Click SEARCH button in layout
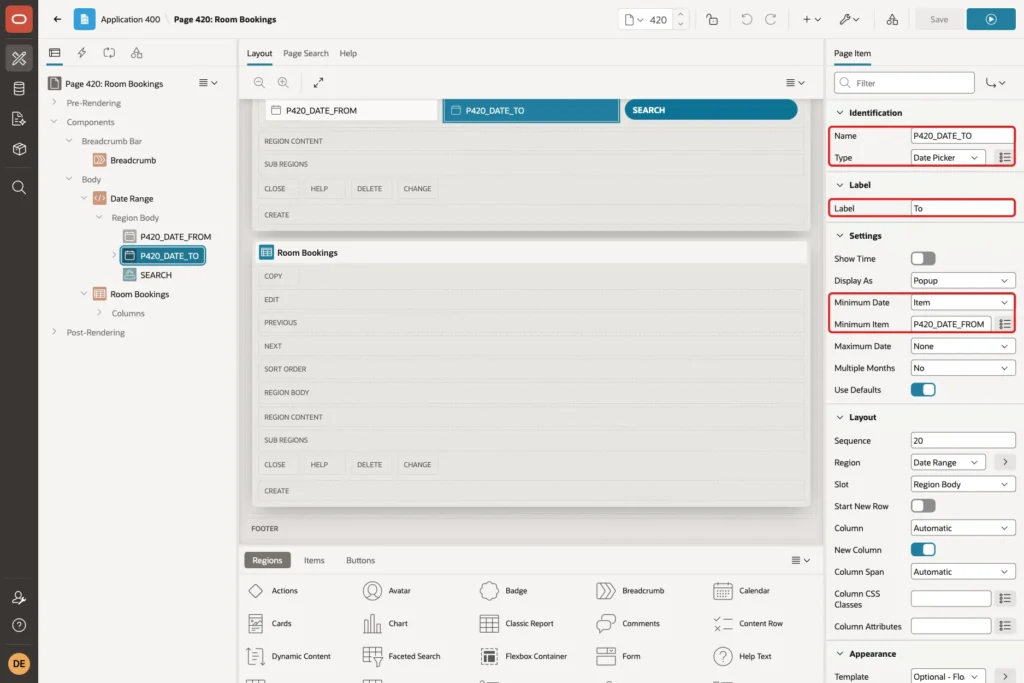 (711, 110)
